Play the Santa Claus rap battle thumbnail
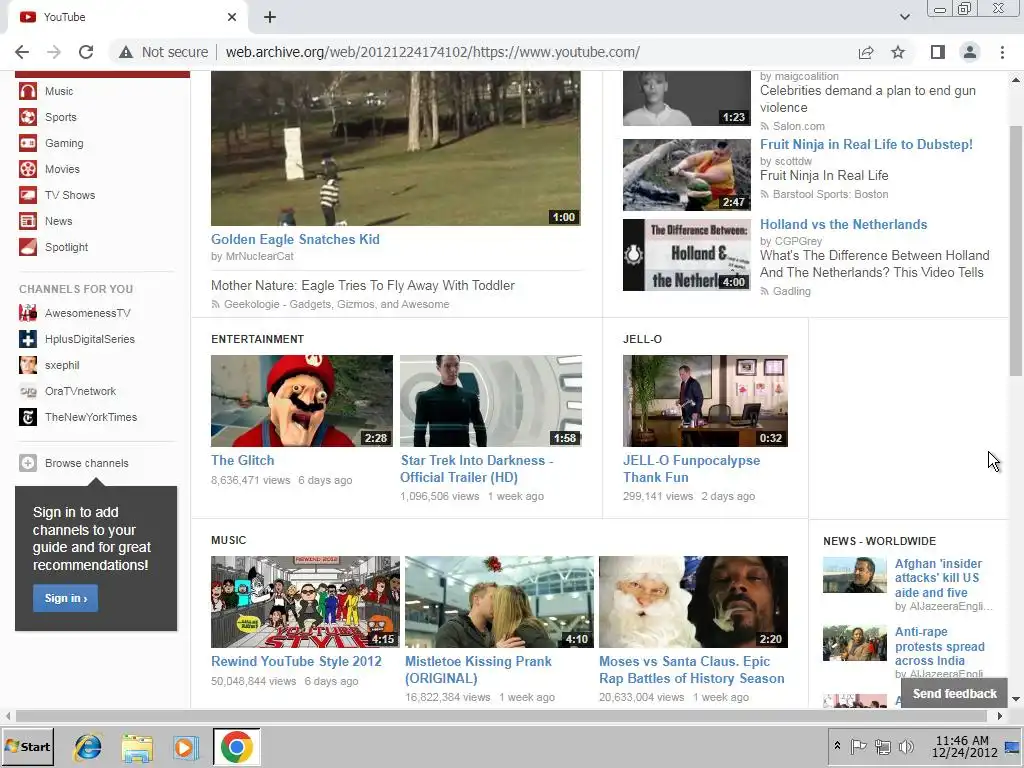Viewport: 1024px width, 768px height. coord(693,602)
